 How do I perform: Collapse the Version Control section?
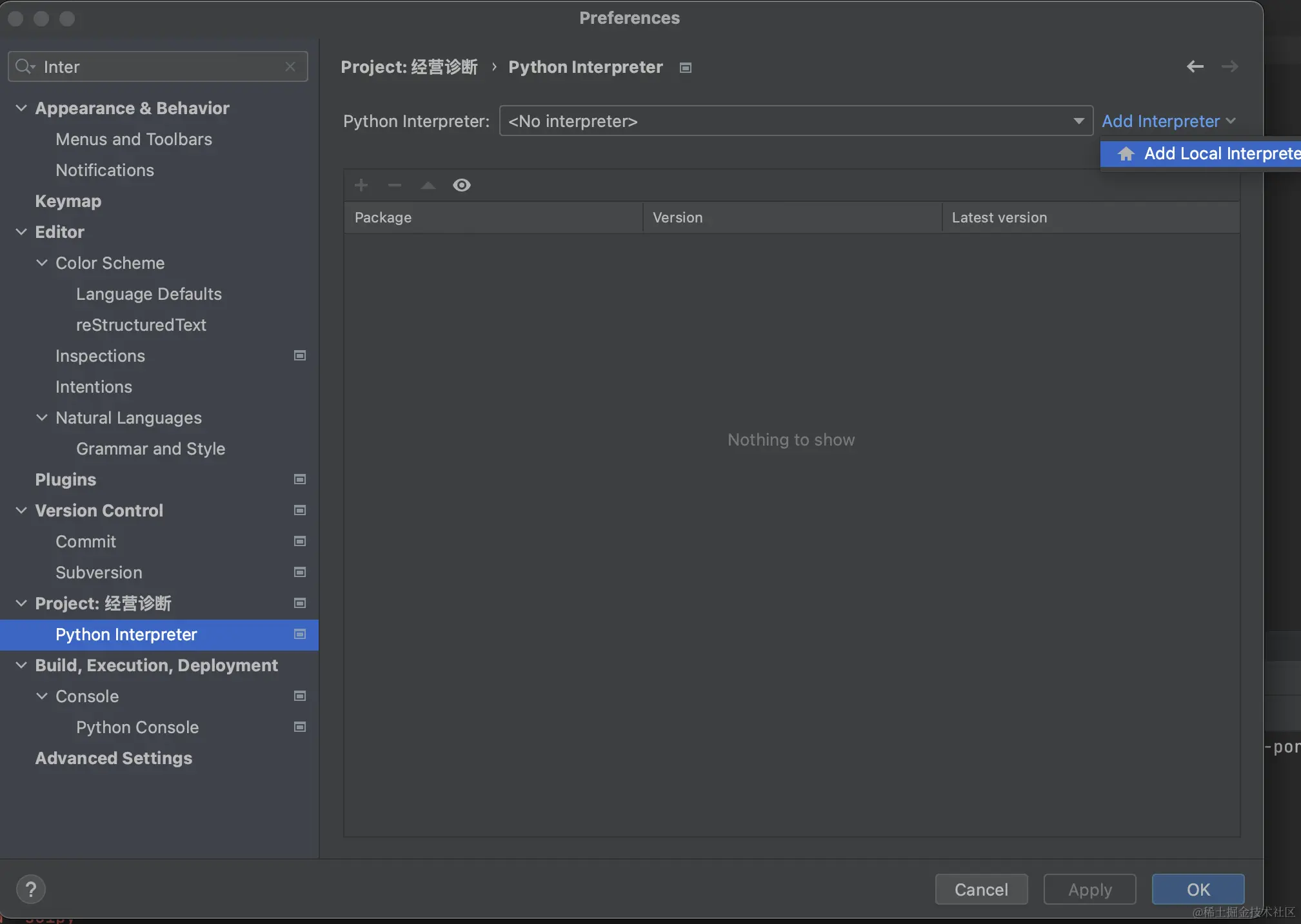pyautogui.click(x=21, y=510)
